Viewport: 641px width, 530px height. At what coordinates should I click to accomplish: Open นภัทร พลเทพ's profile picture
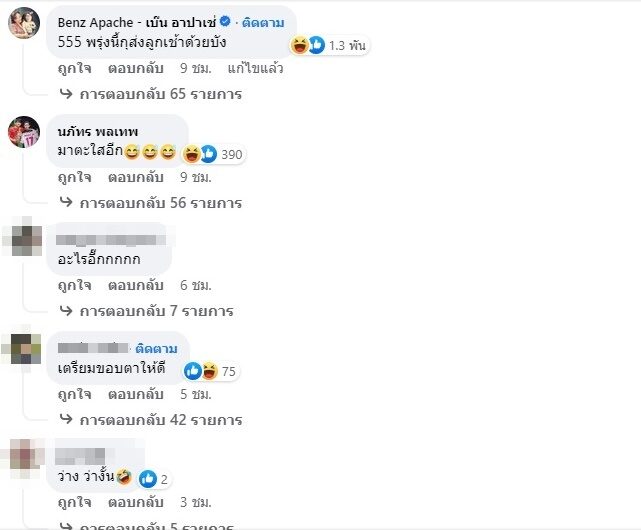(x=24, y=132)
